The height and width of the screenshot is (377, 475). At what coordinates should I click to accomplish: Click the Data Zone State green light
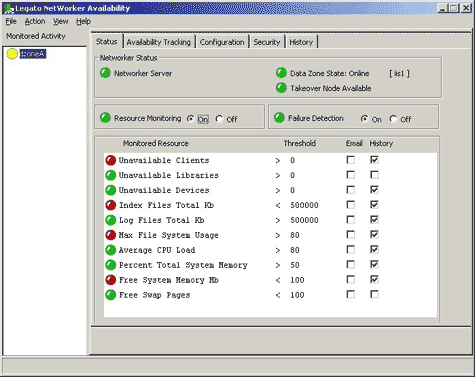pos(281,73)
